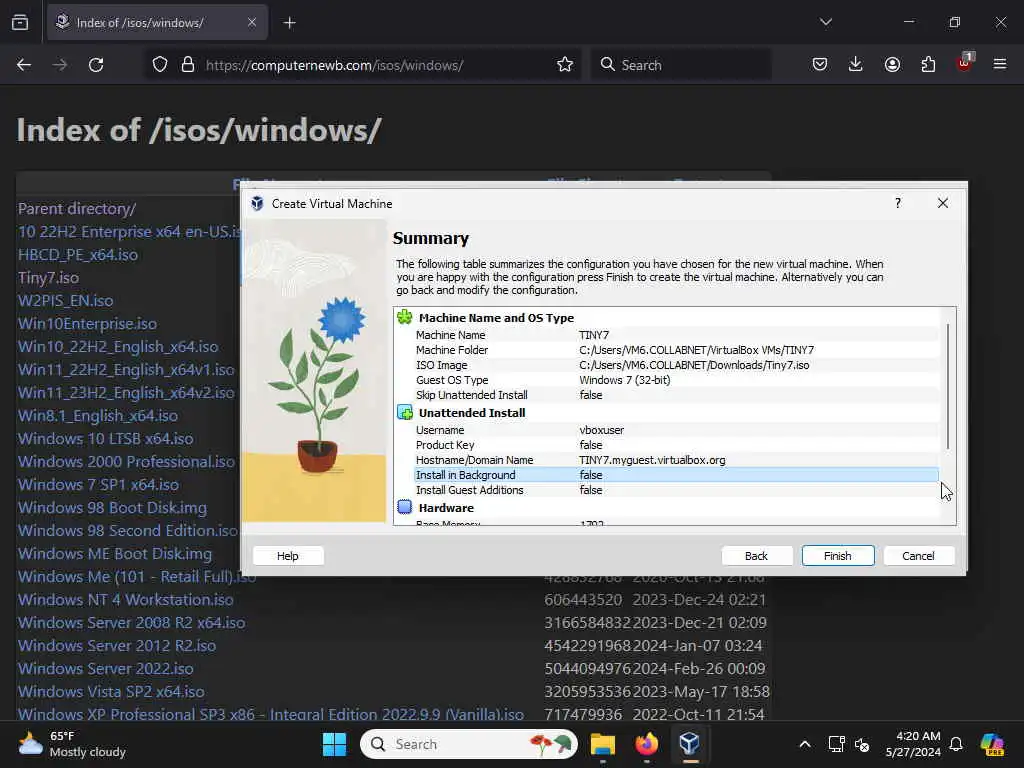Close the Index of /isos/windows/ tab
Viewport: 1024px width, 768px height.
pyautogui.click(x=252, y=23)
